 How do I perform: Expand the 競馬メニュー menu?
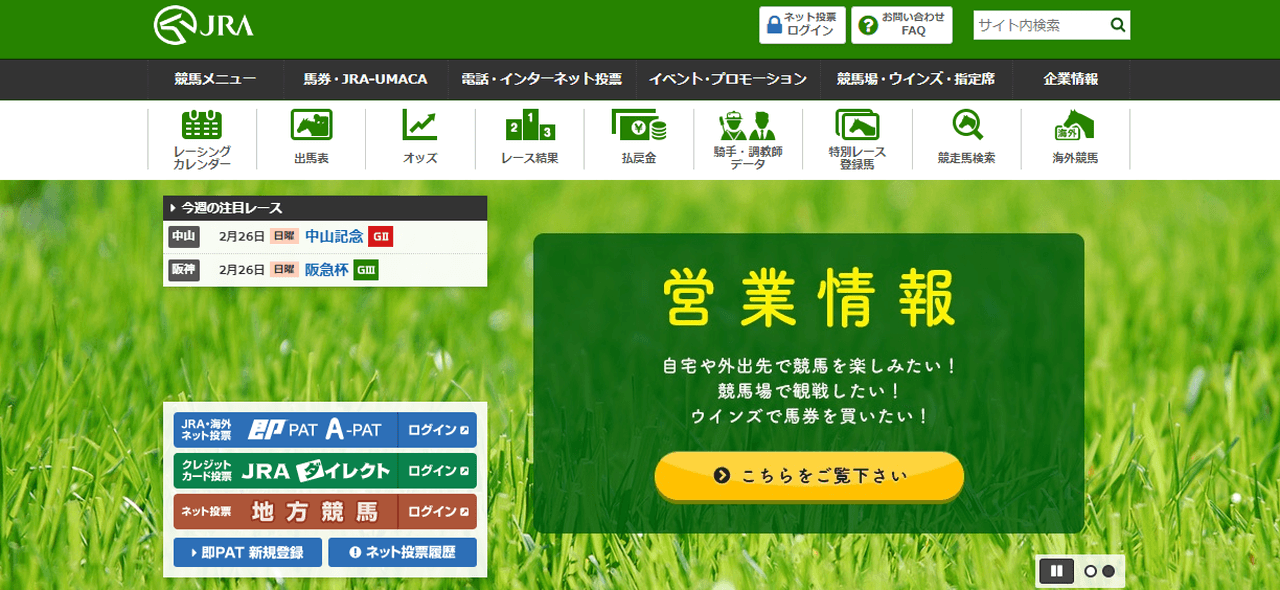coord(214,79)
